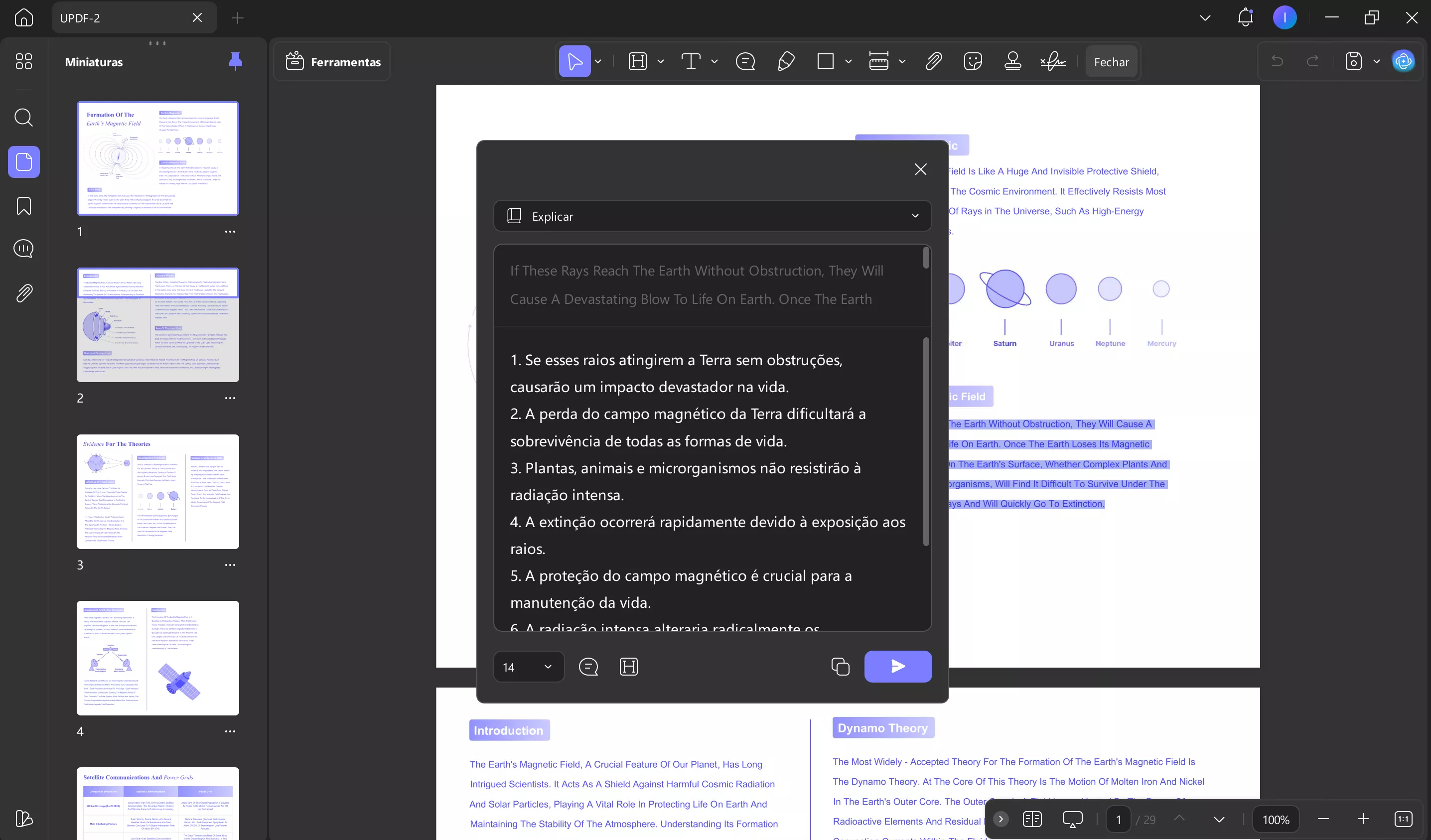The width and height of the screenshot is (1431, 840).
Task: Select the rectangle shape tool
Action: pyautogui.click(x=825, y=61)
